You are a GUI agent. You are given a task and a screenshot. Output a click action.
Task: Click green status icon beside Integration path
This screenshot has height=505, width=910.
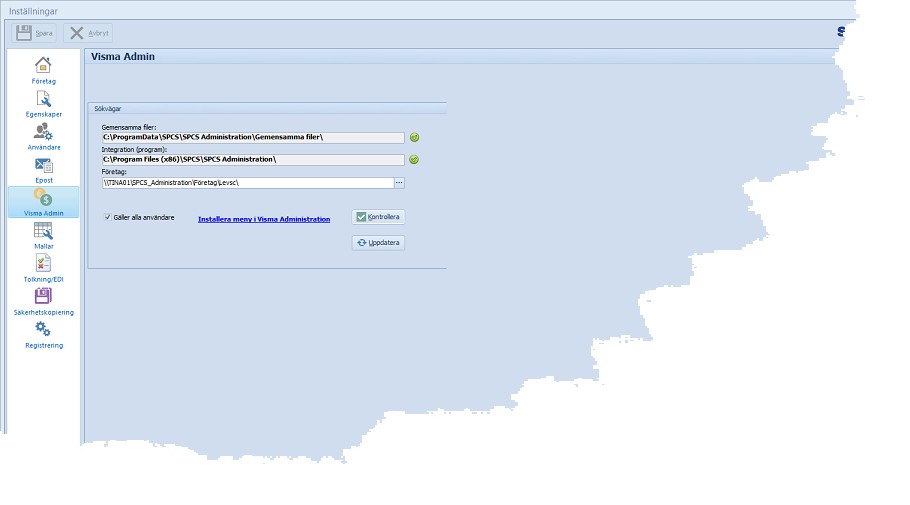pos(414,160)
